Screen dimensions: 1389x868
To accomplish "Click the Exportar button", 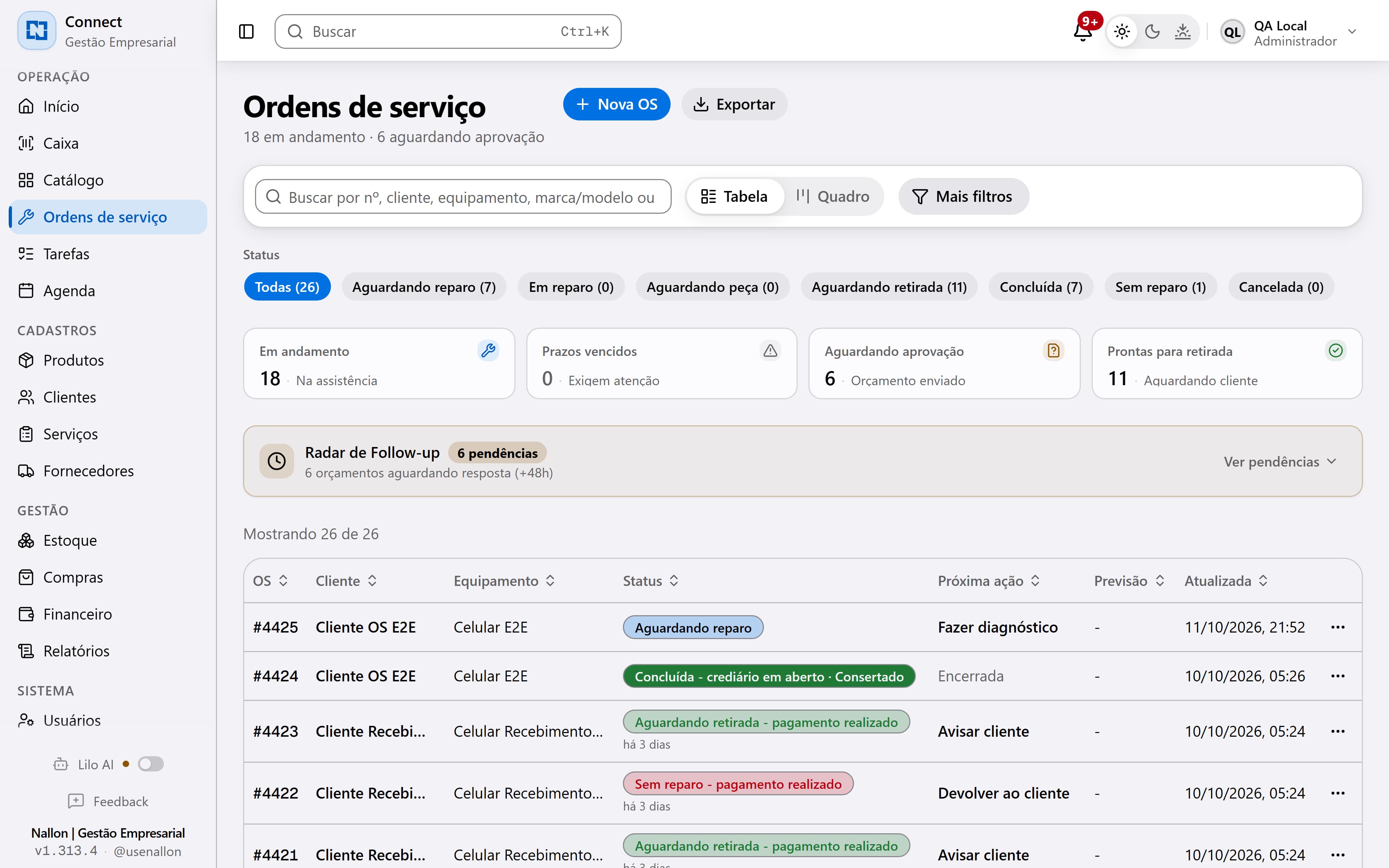I will point(734,104).
